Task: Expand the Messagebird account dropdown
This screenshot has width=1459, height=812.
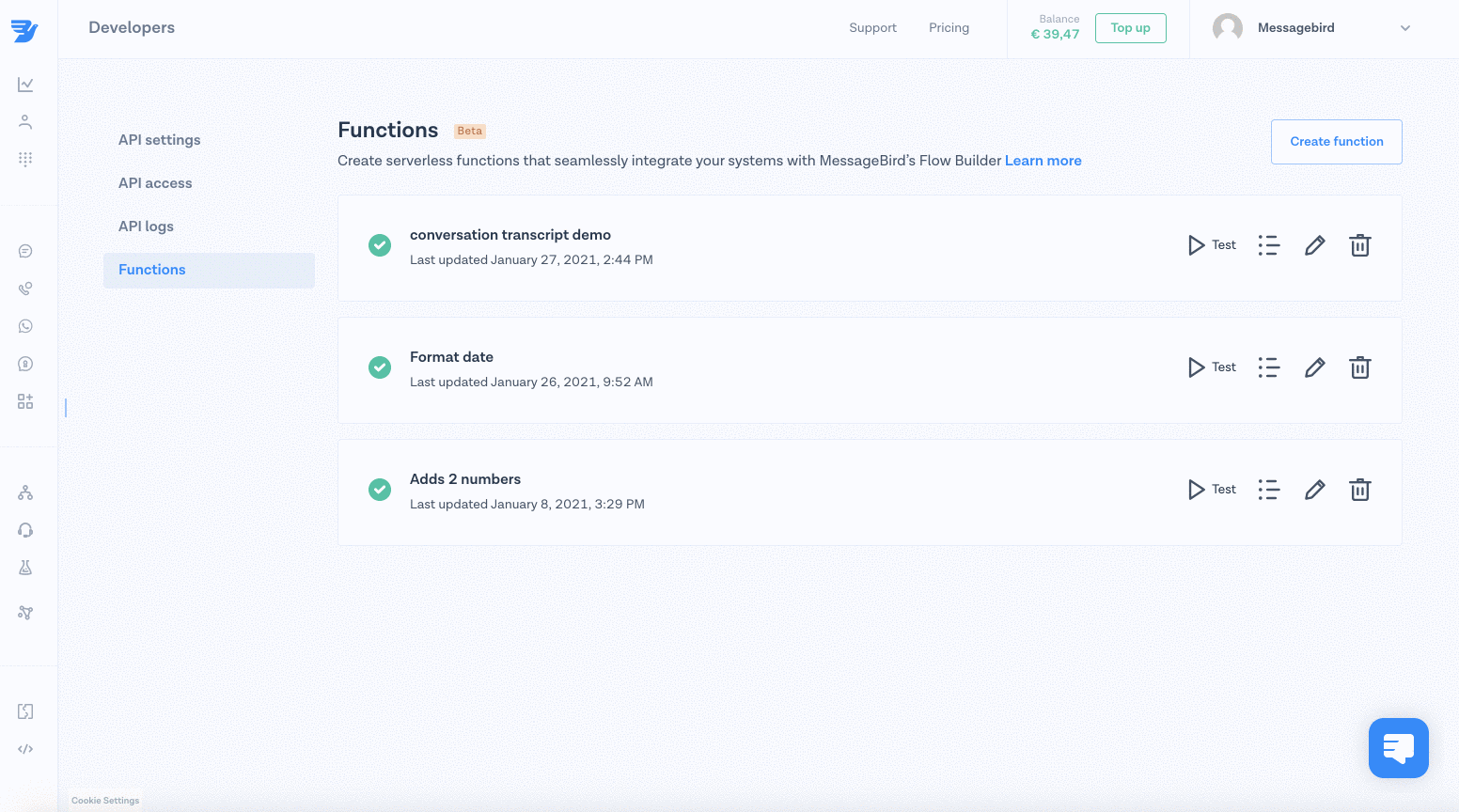Action: [1404, 28]
